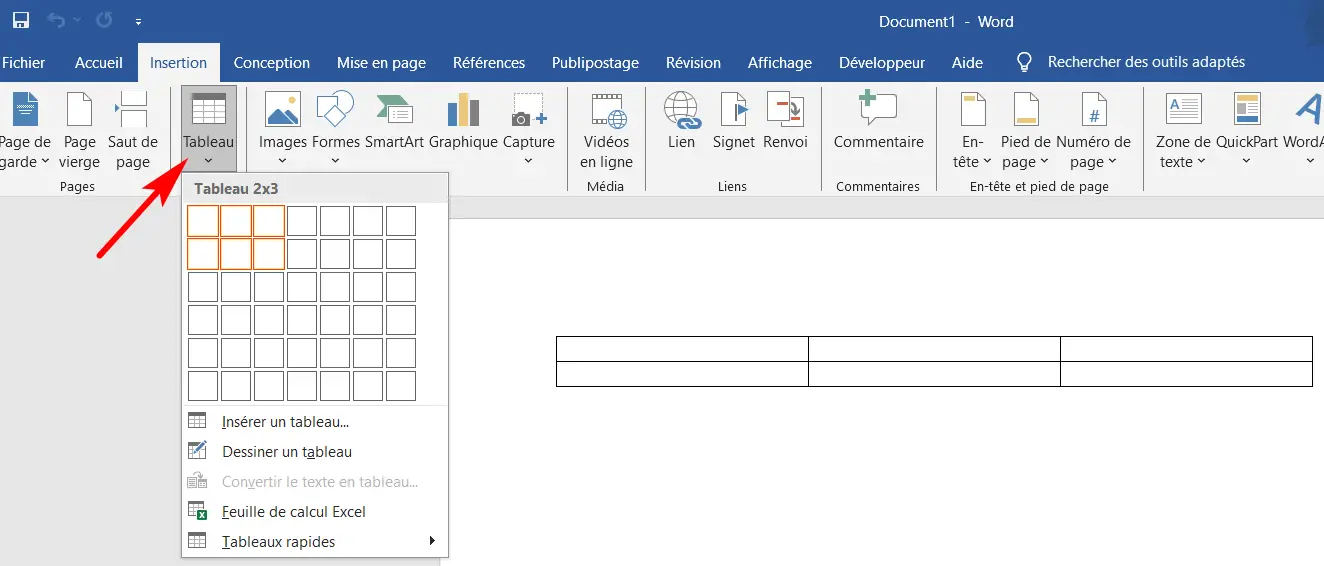The height and width of the screenshot is (566, 1324).
Task: Click the first grid cell in the table picker
Action: pos(203,221)
